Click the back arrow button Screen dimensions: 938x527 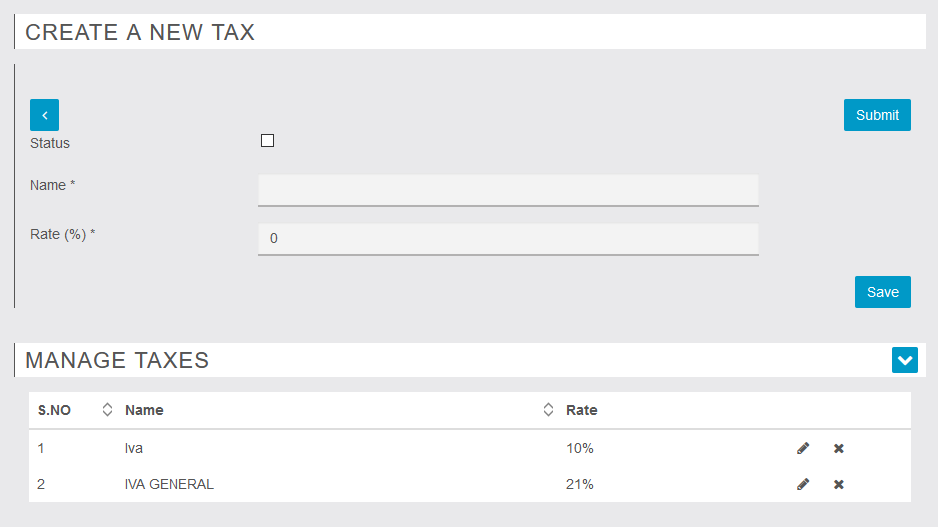click(x=44, y=115)
